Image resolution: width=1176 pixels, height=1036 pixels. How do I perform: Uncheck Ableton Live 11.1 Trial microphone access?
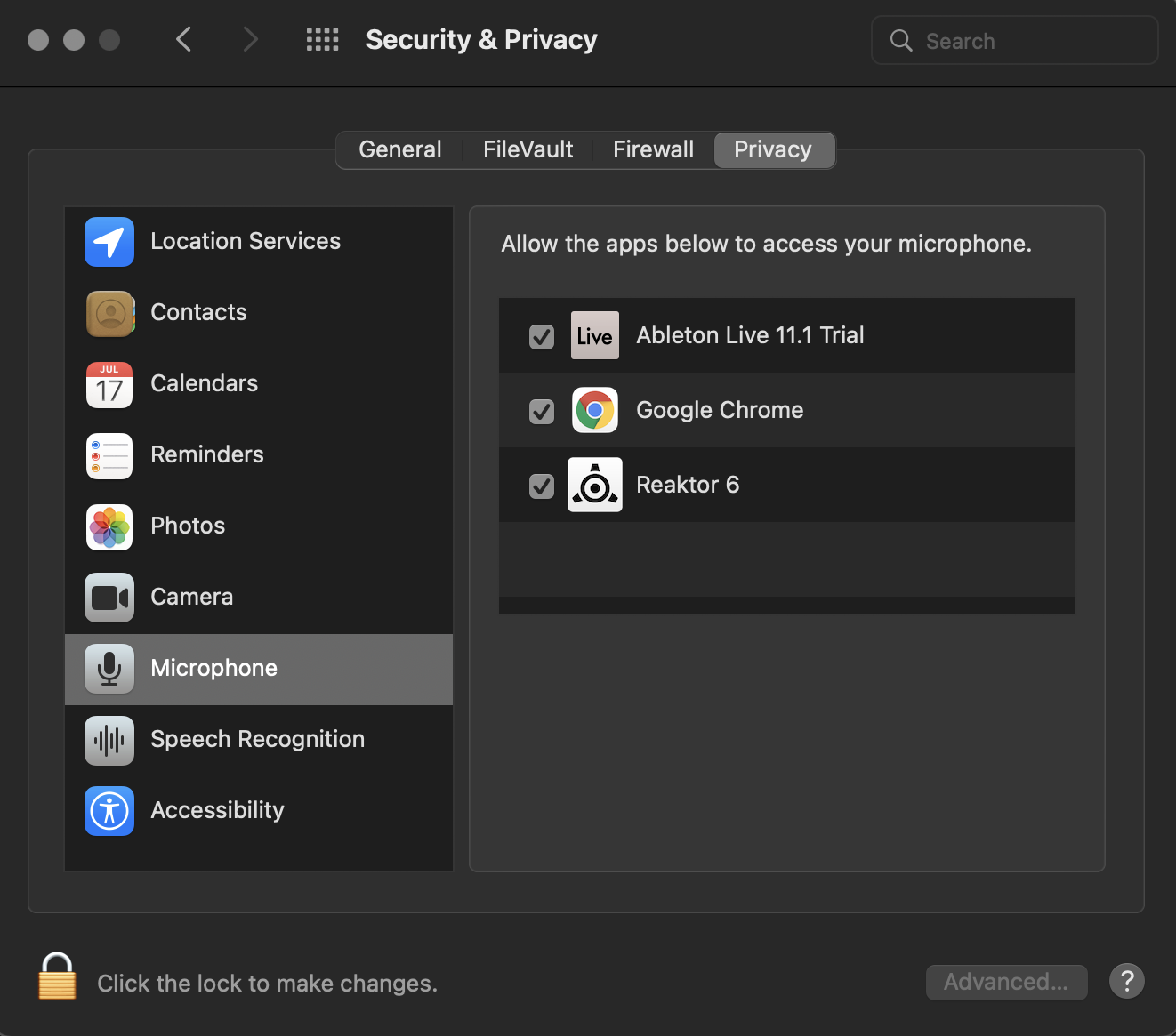click(542, 336)
